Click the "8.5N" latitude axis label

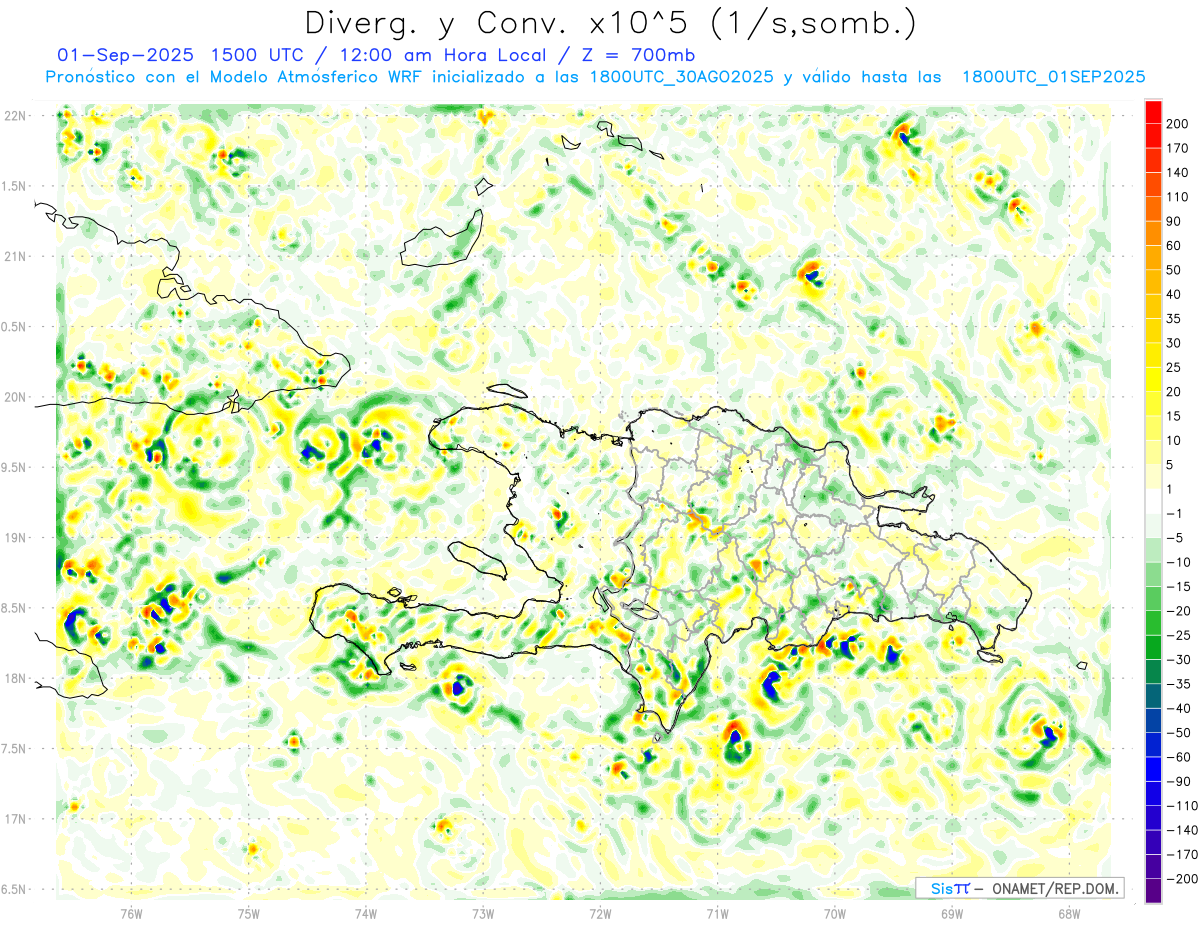(x=15, y=608)
